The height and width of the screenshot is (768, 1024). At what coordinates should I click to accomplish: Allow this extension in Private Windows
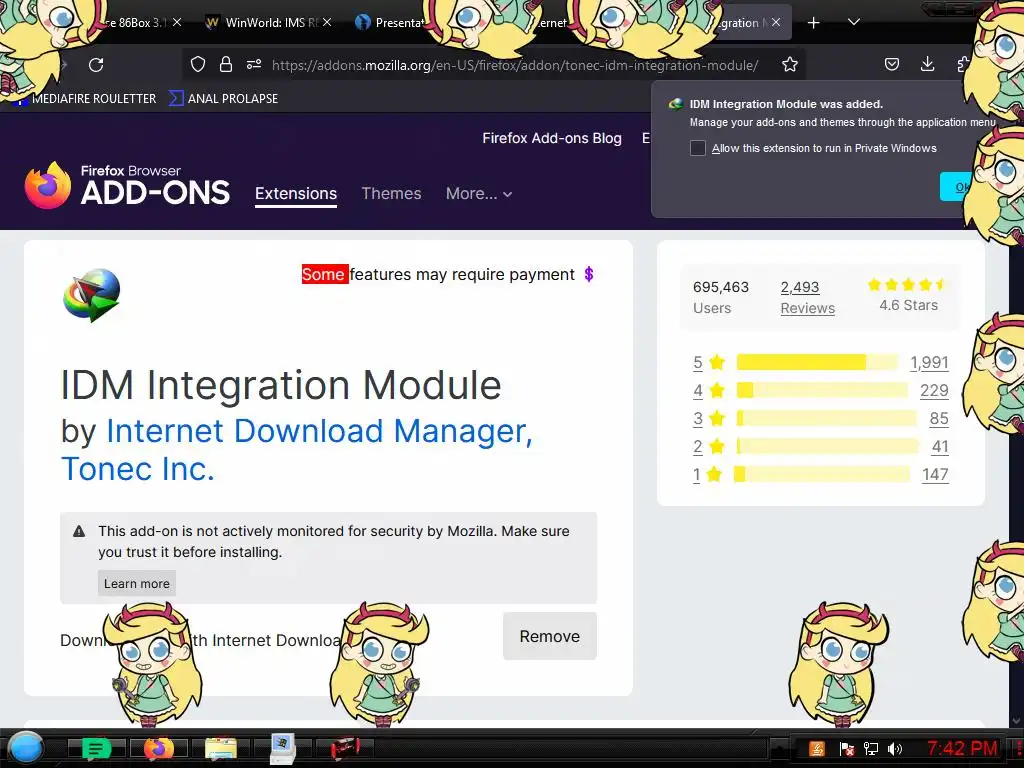pos(698,148)
